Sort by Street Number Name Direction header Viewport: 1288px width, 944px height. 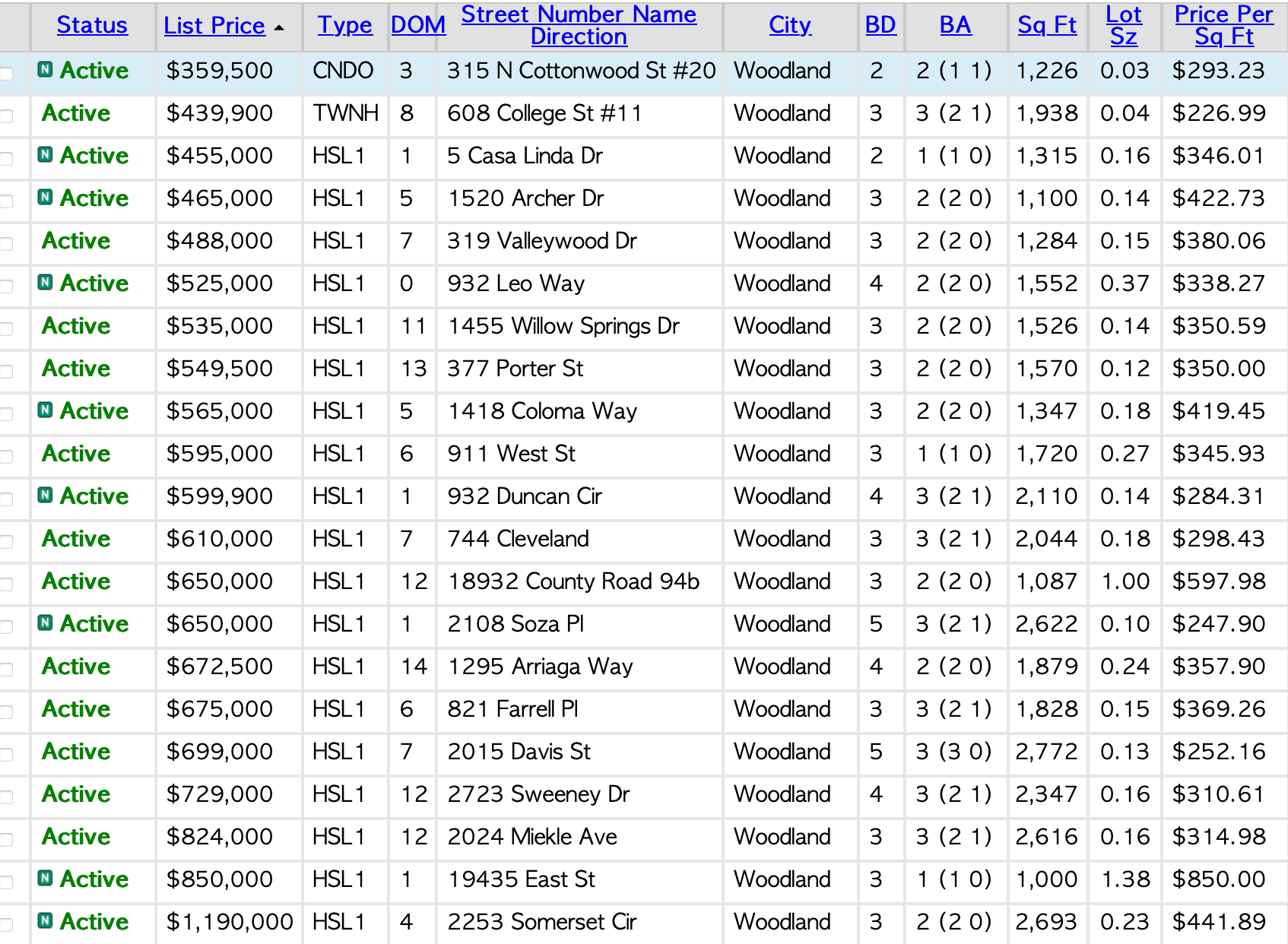(579, 25)
